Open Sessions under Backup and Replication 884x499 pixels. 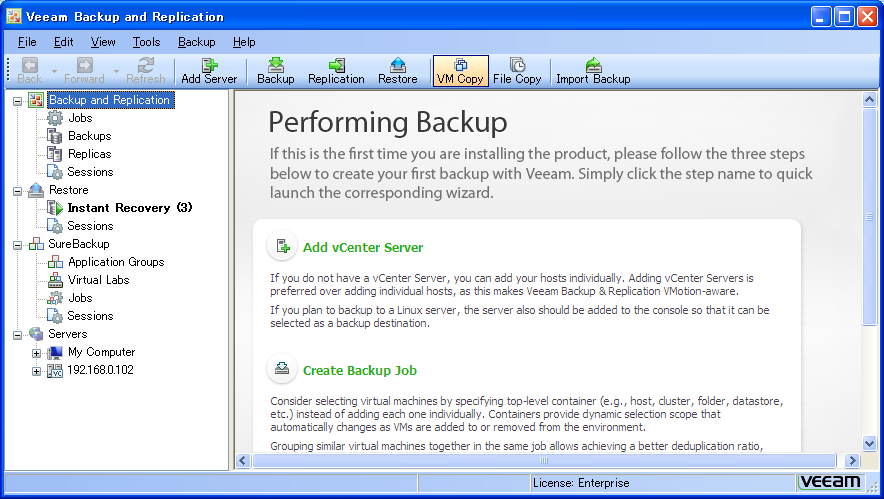(x=90, y=172)
